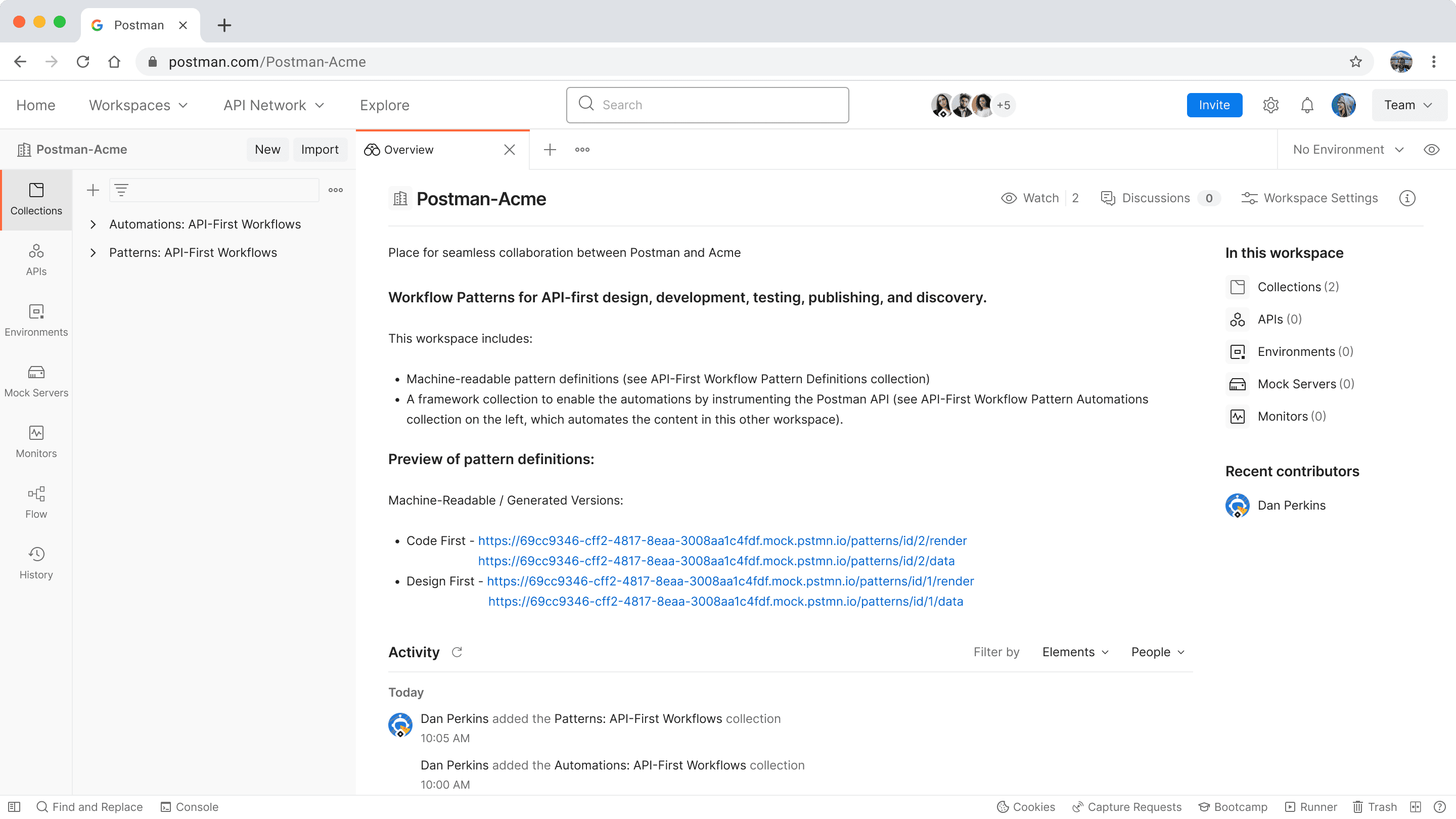Open Bootcamp from status bar
The height and width of the screenshot is (819, 1456).
pyautogui.click(x=1234, y=807)
